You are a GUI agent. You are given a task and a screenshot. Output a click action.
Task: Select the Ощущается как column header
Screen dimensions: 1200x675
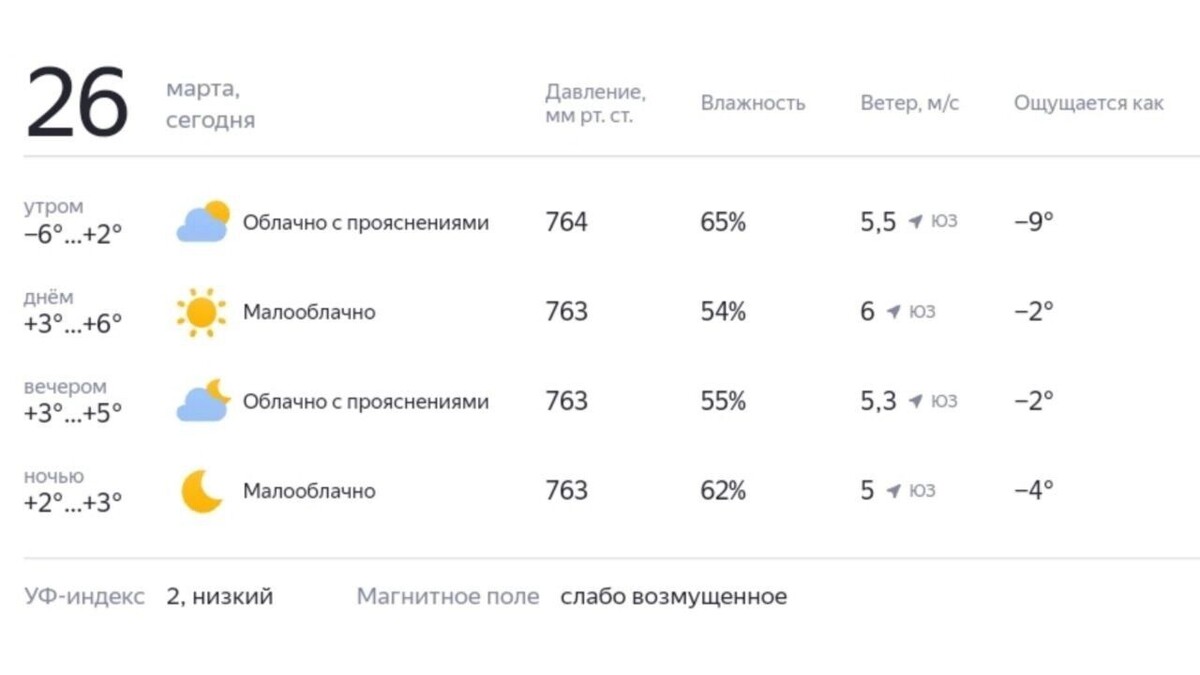[x=1089, y=102]
